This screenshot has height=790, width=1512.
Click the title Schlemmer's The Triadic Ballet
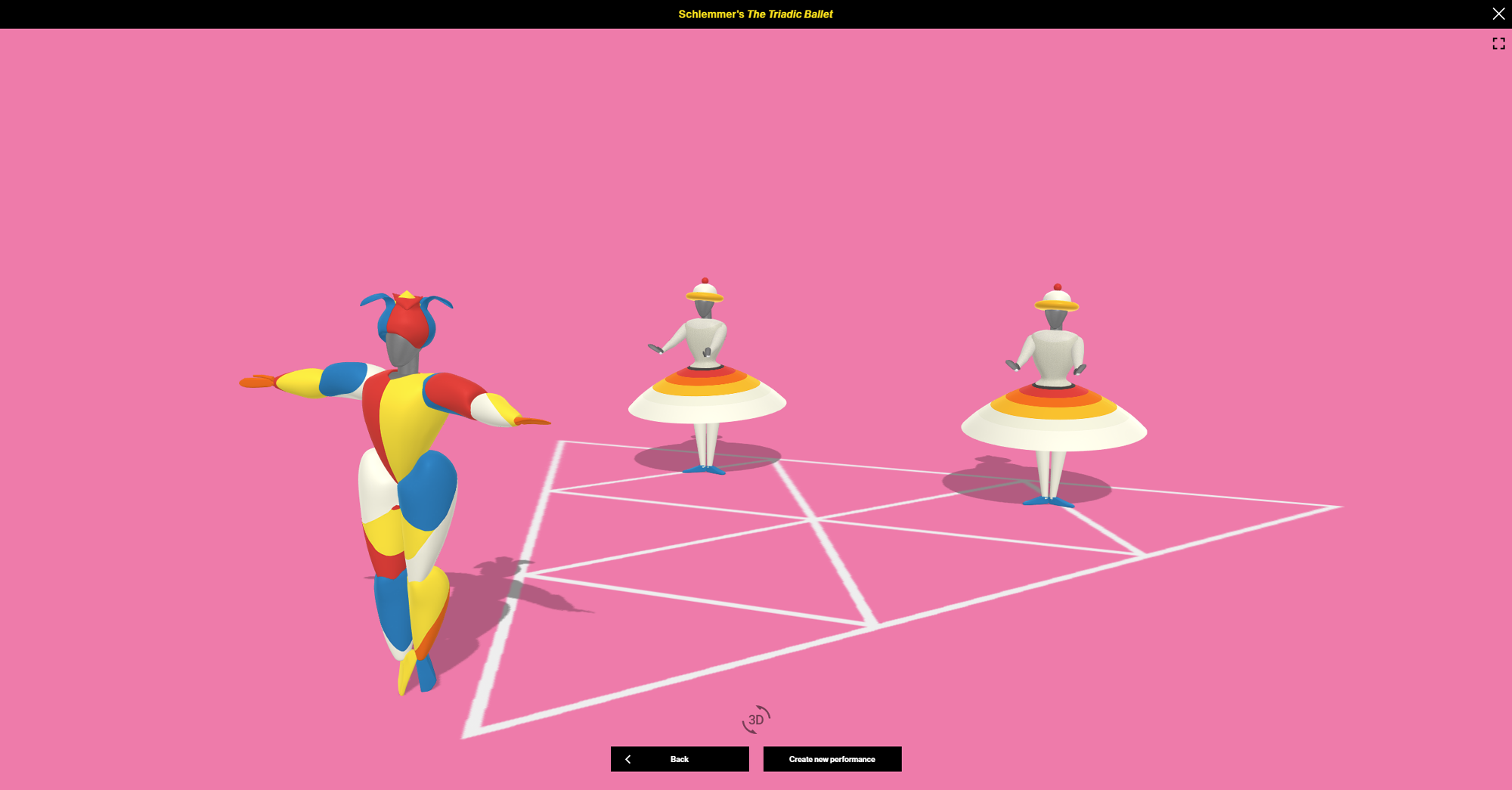(754, 14)
